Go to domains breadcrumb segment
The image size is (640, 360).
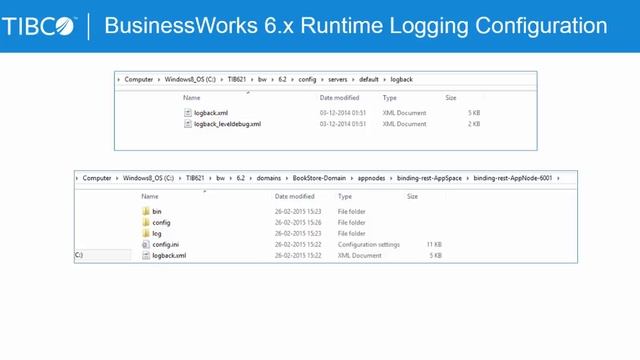pyautogui.click(x=269, y=178)
